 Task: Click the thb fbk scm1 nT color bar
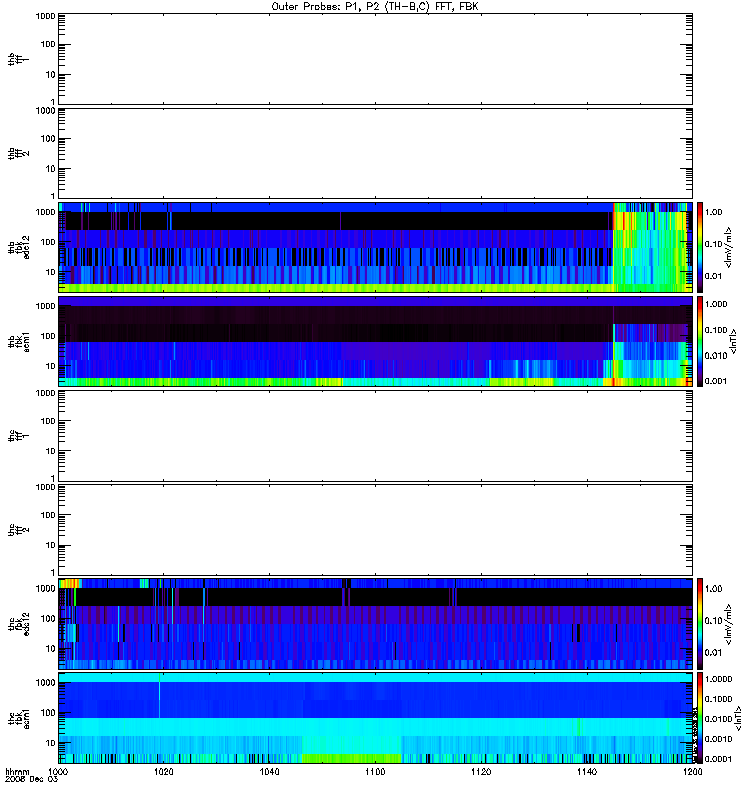700,341
